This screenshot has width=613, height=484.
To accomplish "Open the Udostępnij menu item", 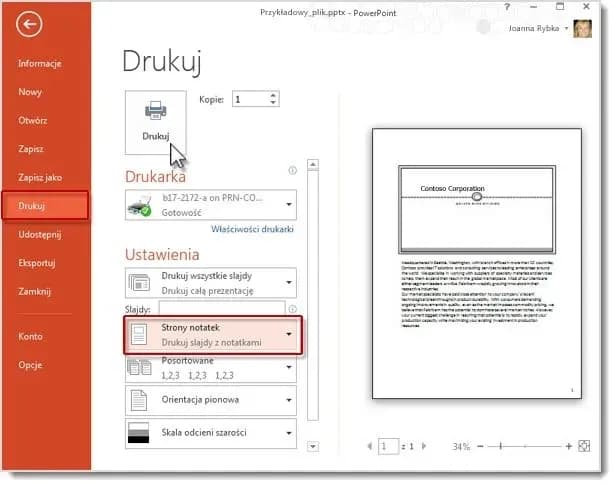I will (40, 234).
